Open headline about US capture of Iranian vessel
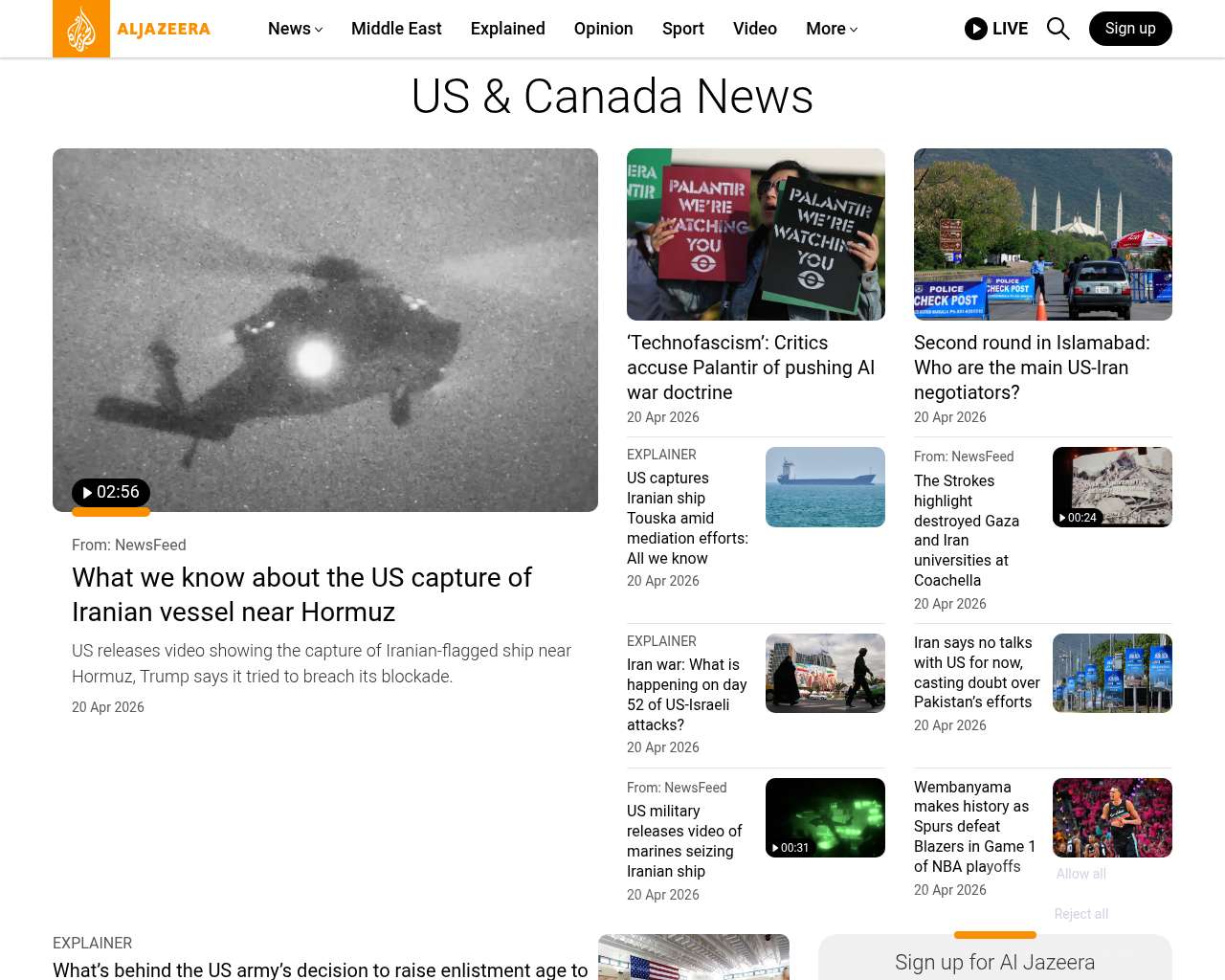 pyautogui.click(x=301, y=594)
